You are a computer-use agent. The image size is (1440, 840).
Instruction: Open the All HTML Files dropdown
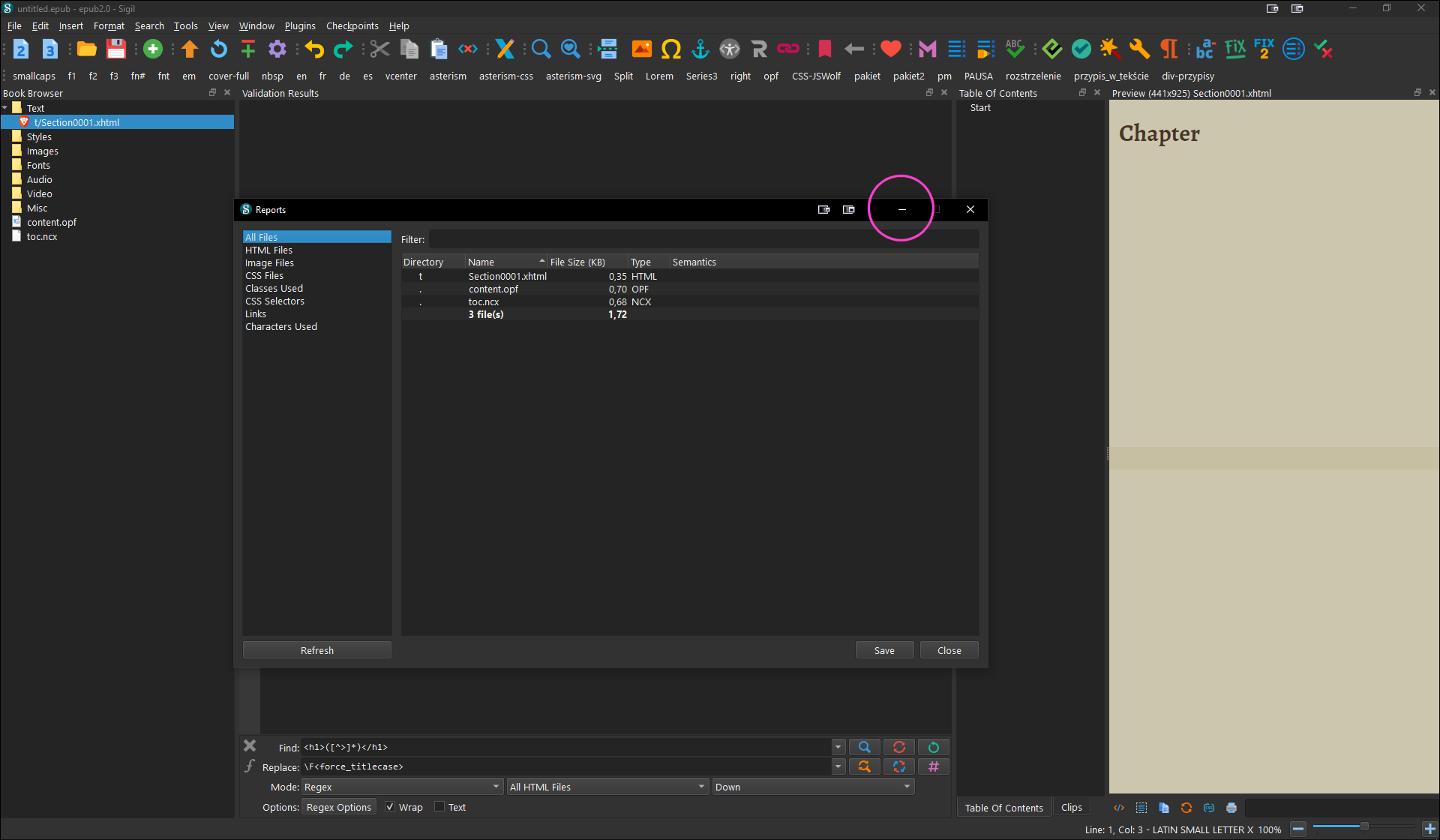pos(607,787)
